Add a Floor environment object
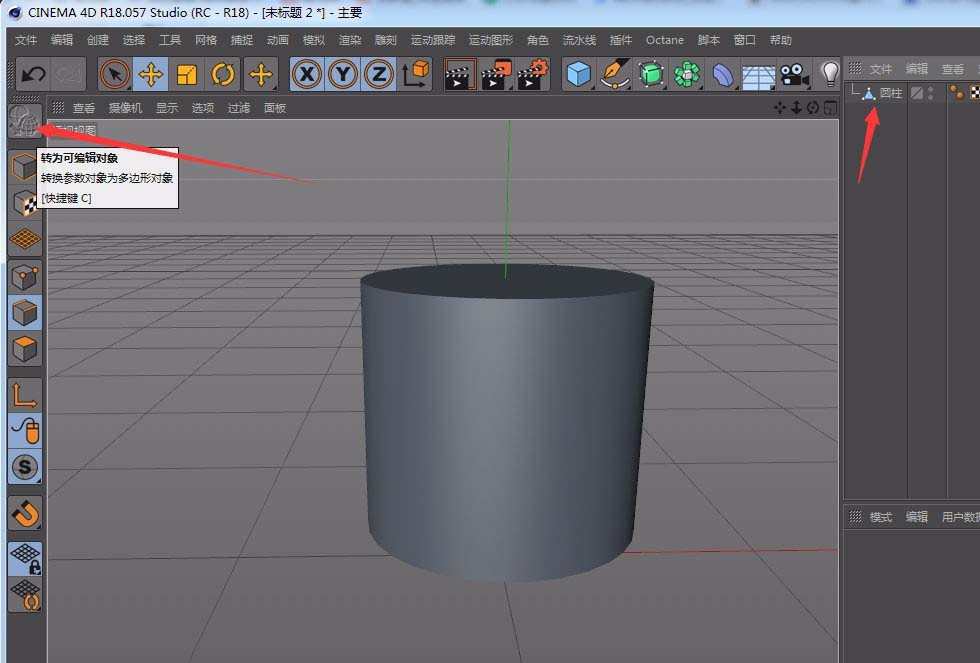The height and width of the screenshot is (663, 980). pos(759,76)
